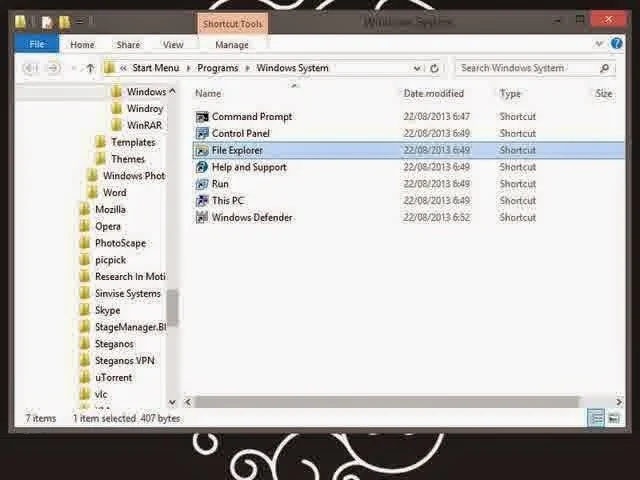Select the Research In Moti folder
The height and width of the screenshot is (480, 640).
pyautogui.click(x=130, y=277)
